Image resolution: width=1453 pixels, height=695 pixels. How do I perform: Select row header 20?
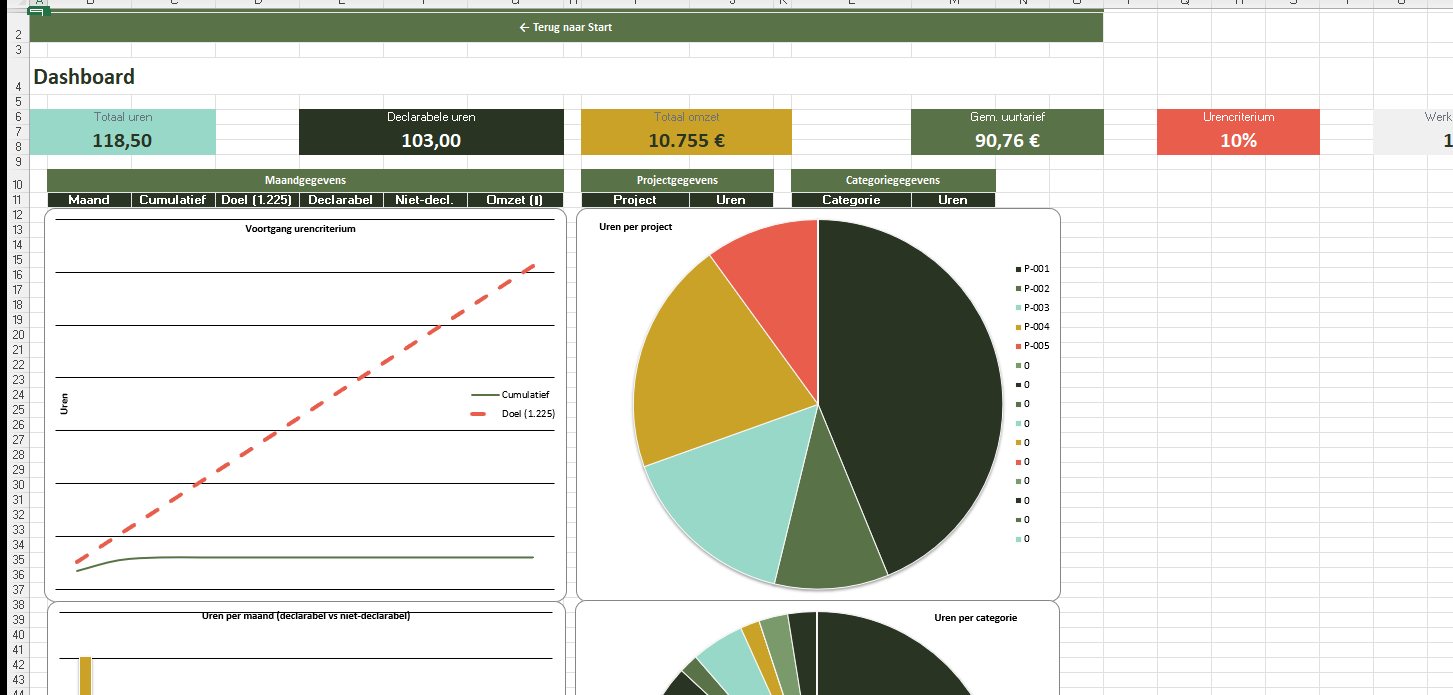[x=18, y=335]
